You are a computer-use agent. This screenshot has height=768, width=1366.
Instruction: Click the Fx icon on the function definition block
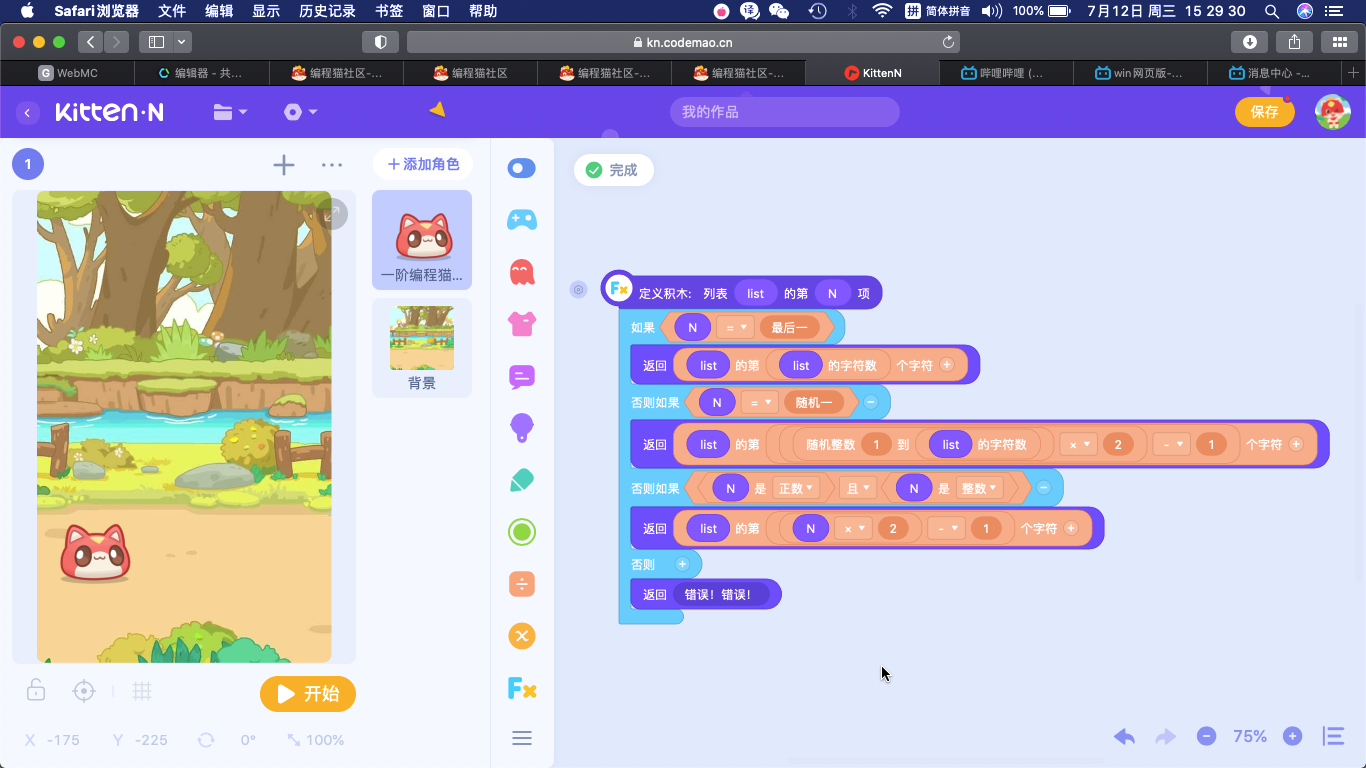point(619,290)
